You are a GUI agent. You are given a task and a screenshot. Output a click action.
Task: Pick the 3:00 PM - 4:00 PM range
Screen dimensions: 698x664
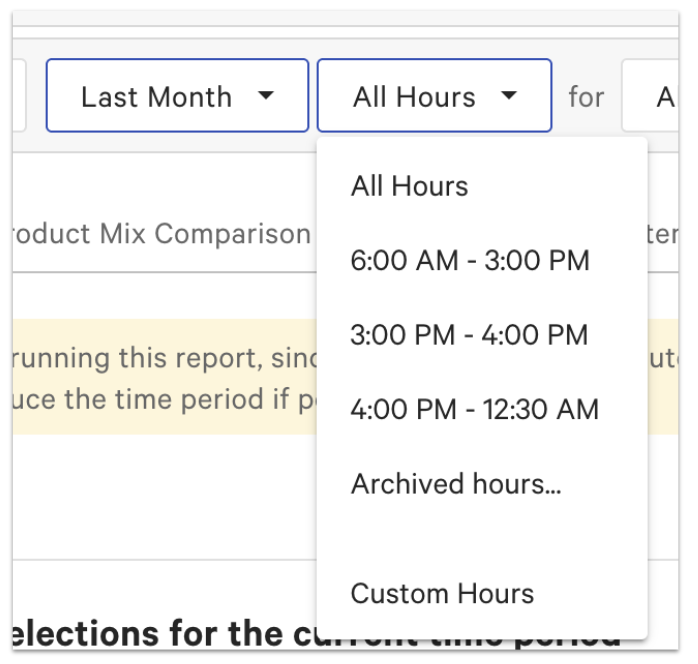click(469, 335)
